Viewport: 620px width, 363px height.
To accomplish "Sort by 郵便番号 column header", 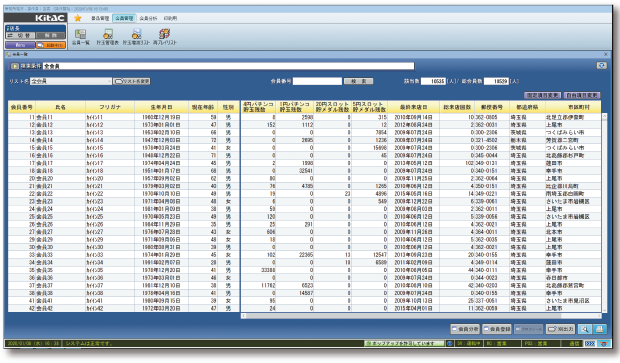I will (x=492, y=107).
